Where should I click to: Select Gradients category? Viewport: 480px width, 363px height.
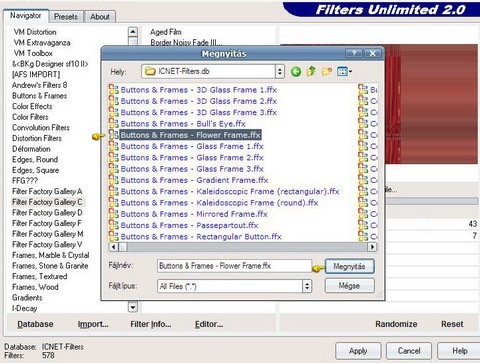[27, 298]
